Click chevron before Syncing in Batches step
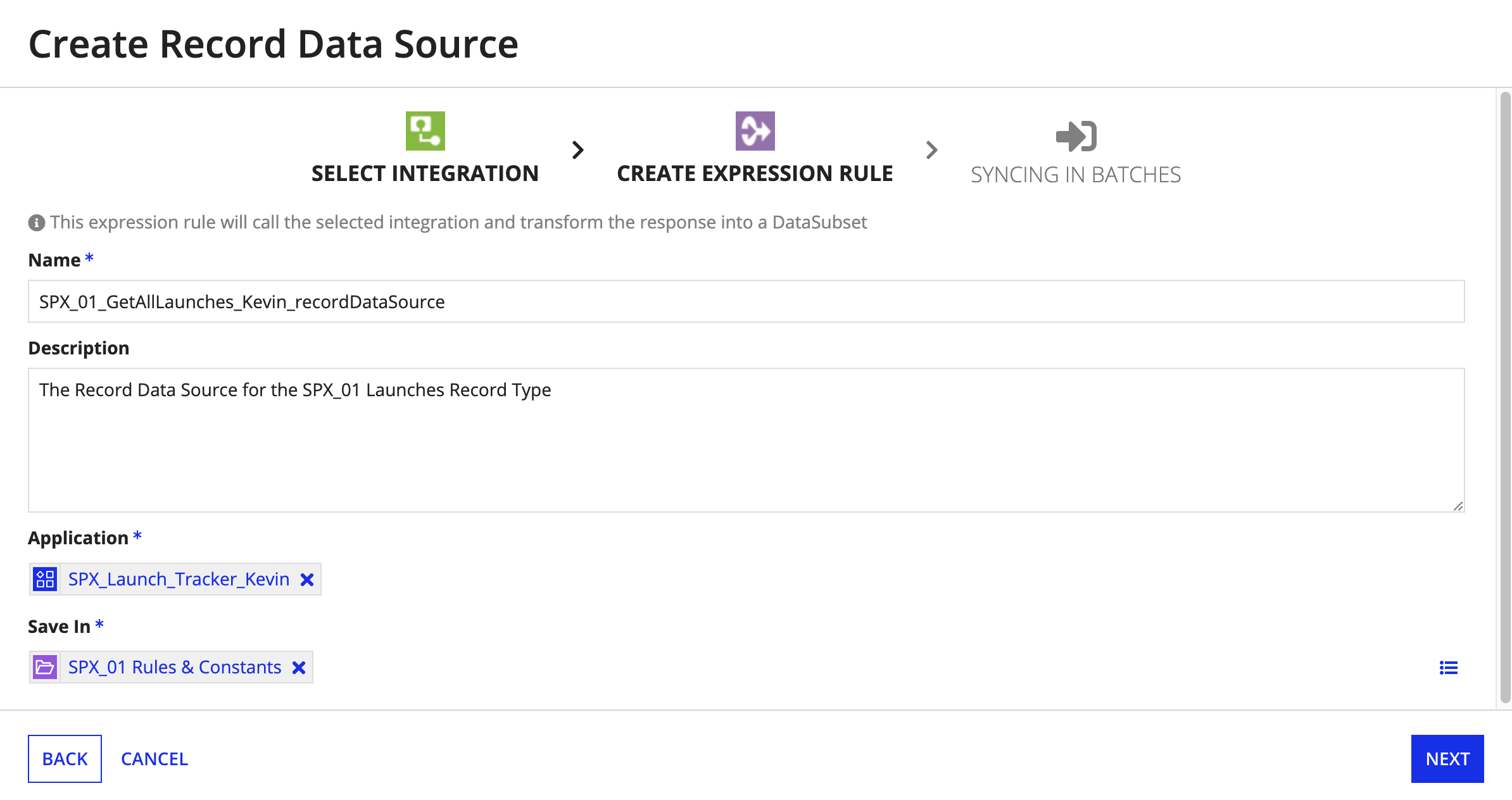 click(x=931, y=150)
